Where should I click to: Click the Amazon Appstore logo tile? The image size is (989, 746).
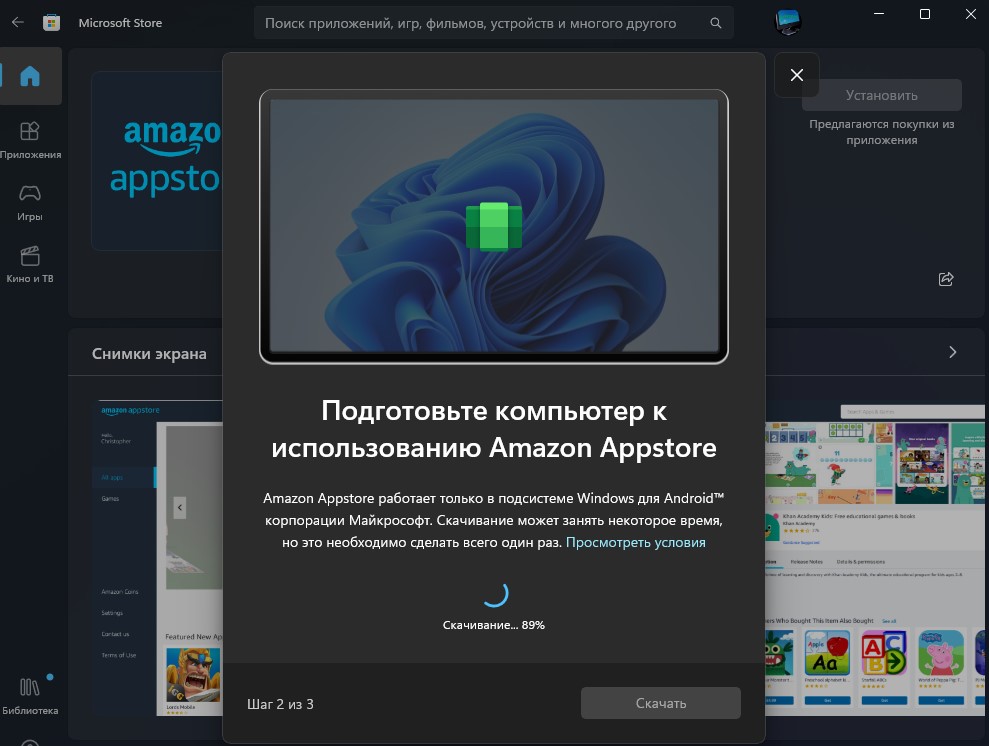(157, 161)
